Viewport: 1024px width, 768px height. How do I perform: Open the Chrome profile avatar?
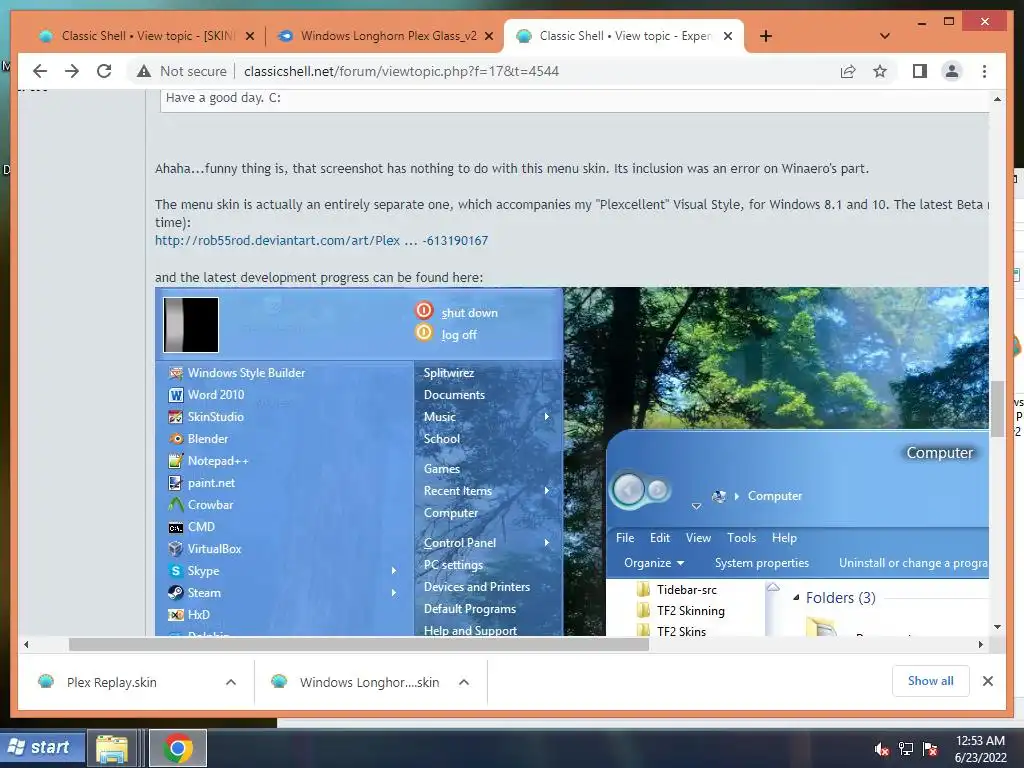pyautogui.click(x=952, y=71)
